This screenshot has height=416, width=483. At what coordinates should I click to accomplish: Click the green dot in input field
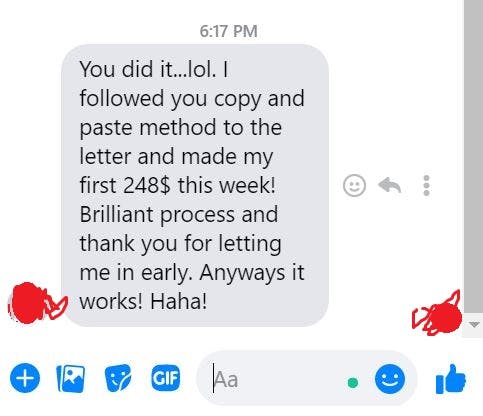(353, 382)
